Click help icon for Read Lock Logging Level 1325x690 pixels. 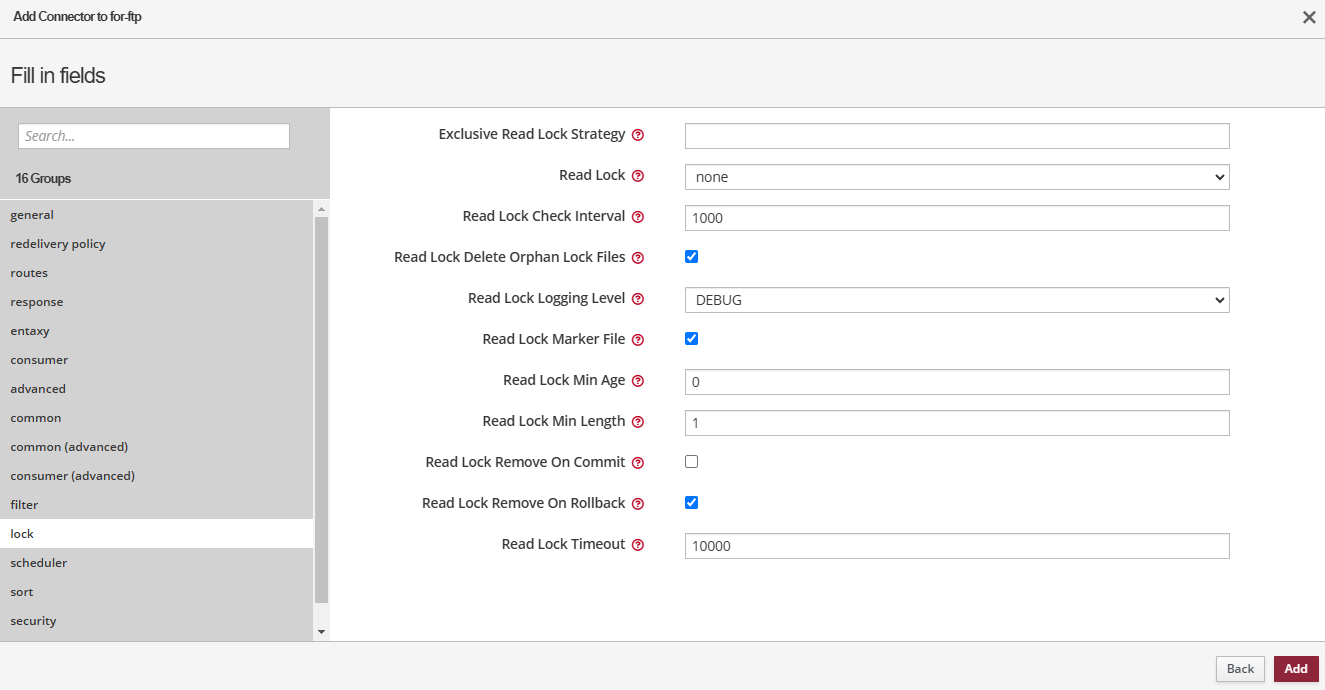[x=638, y=299]
